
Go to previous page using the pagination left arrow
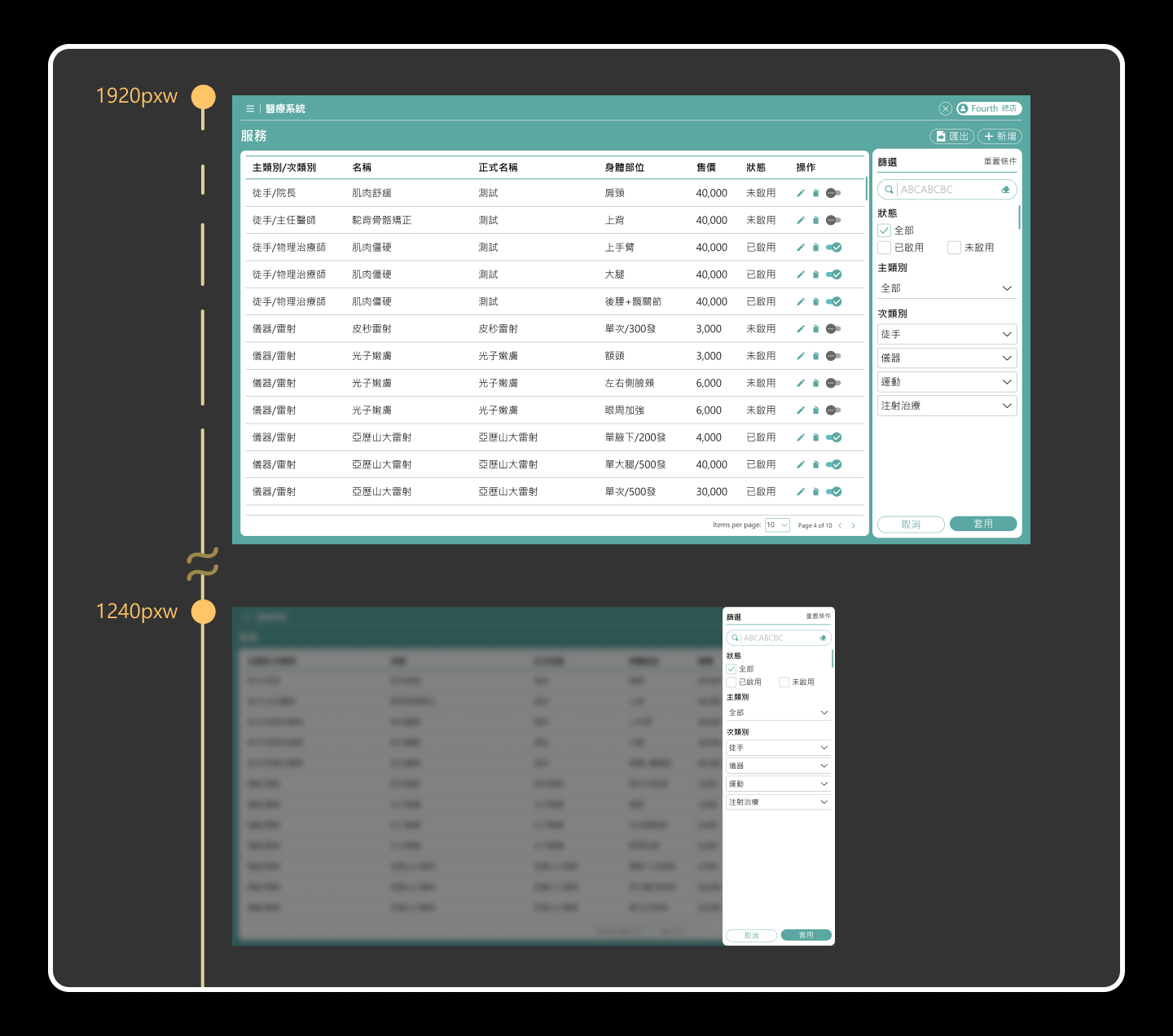pyautogui.click(x=840, y=525)
